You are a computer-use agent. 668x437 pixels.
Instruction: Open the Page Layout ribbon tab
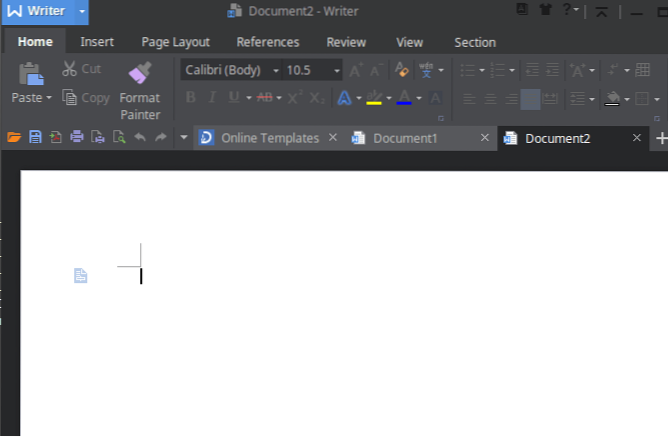click(x=175, y=42)
